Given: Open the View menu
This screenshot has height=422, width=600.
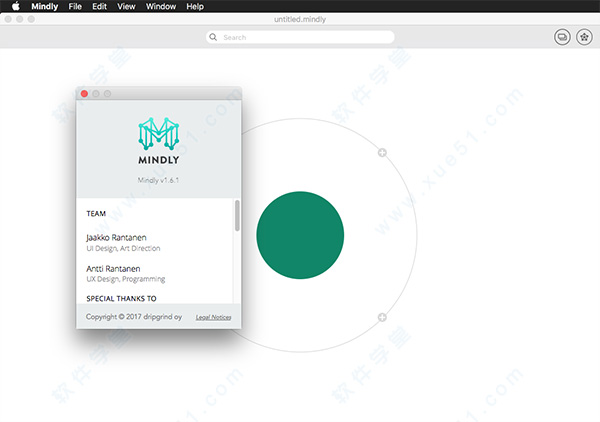Looking at the screenshot, I should click(126, 7).
